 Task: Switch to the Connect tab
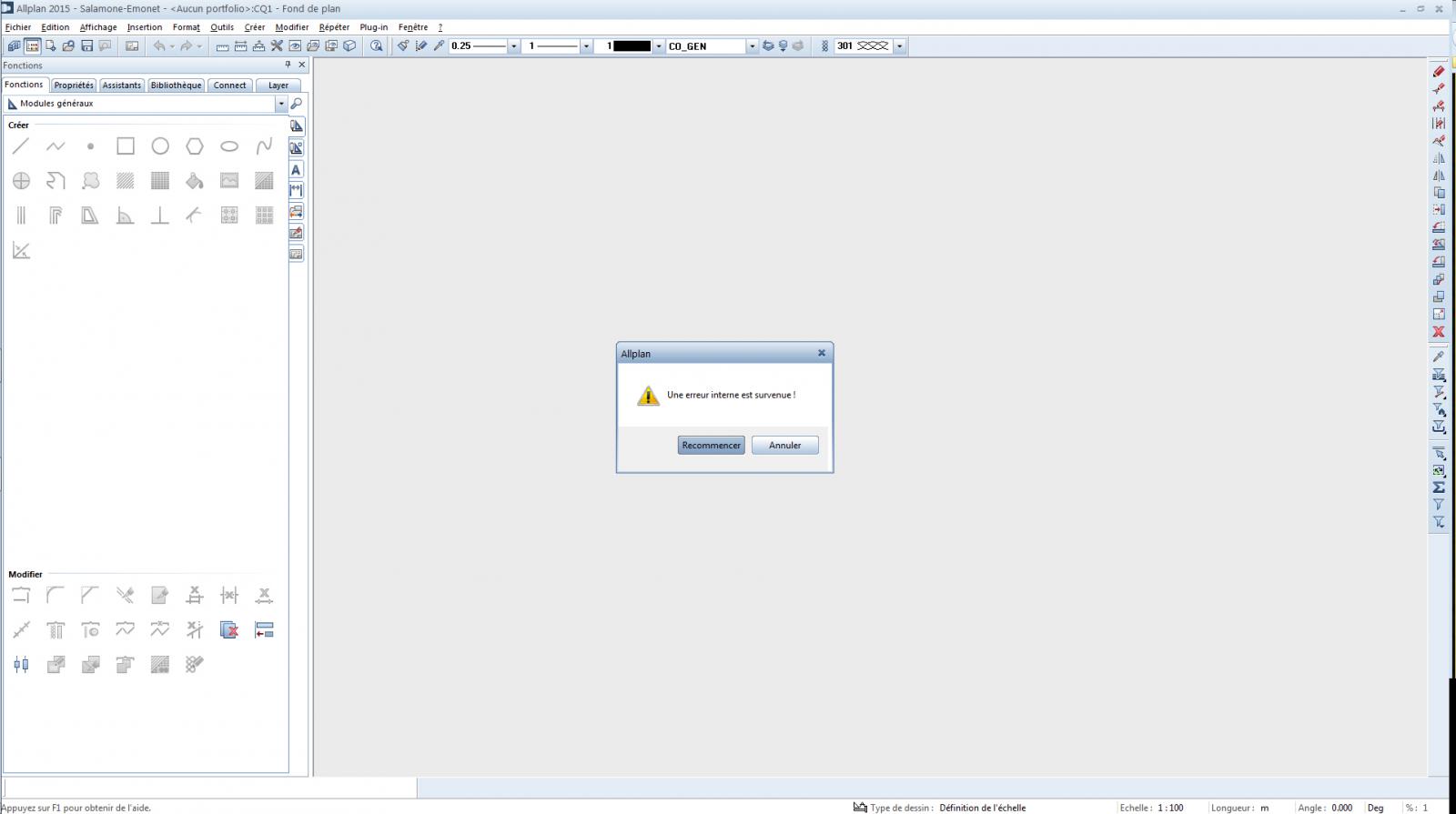[x=230, y=85]
